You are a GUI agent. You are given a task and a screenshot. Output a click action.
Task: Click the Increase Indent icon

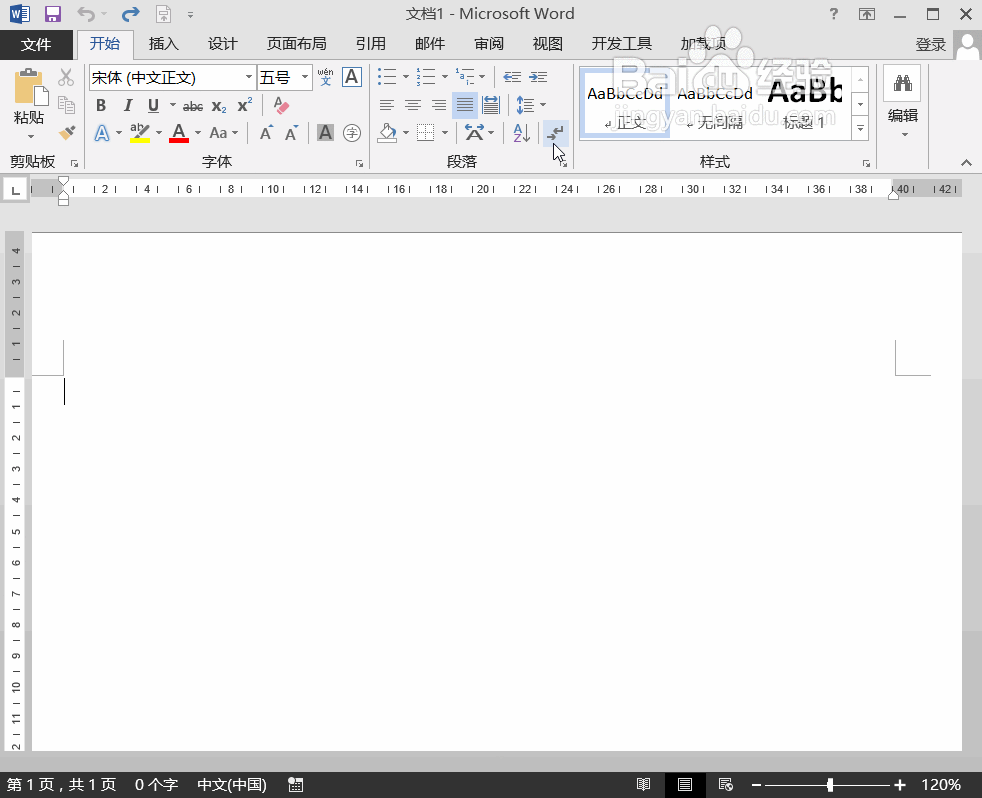click(538, 77)
